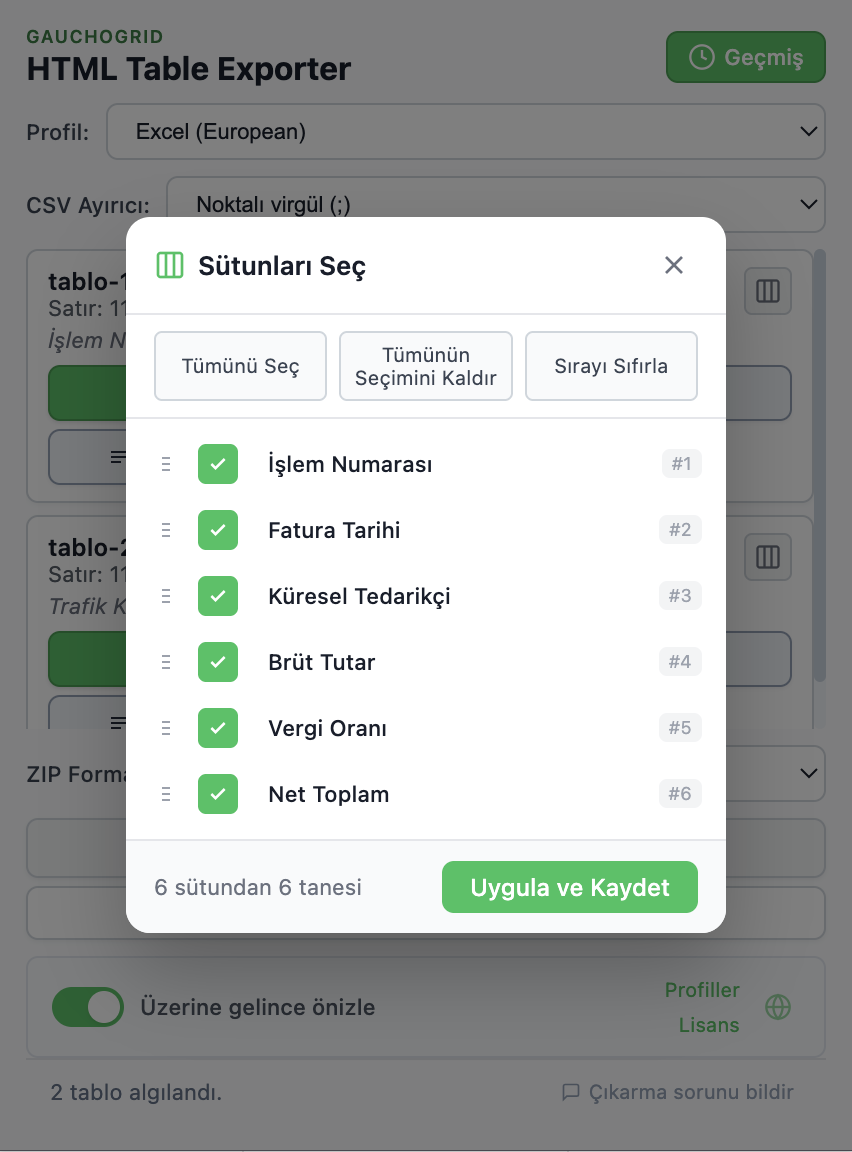Uncheck the Fatura Tarihi column
The image size is (852, 1152).
[218, 530]
